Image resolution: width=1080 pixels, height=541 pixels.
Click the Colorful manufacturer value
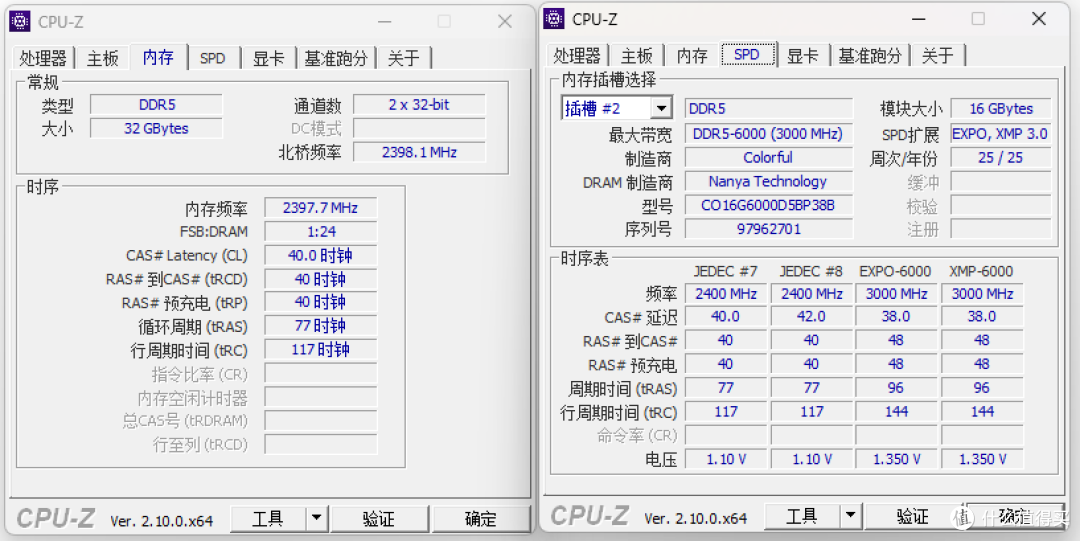(769, 157)
